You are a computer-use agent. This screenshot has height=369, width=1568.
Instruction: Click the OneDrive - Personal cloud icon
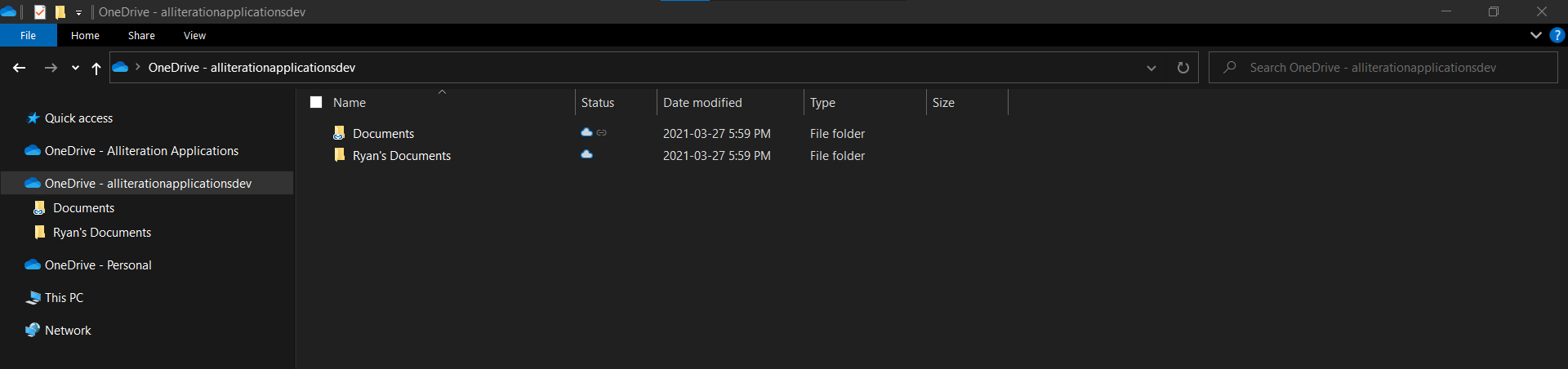(33, 265)
